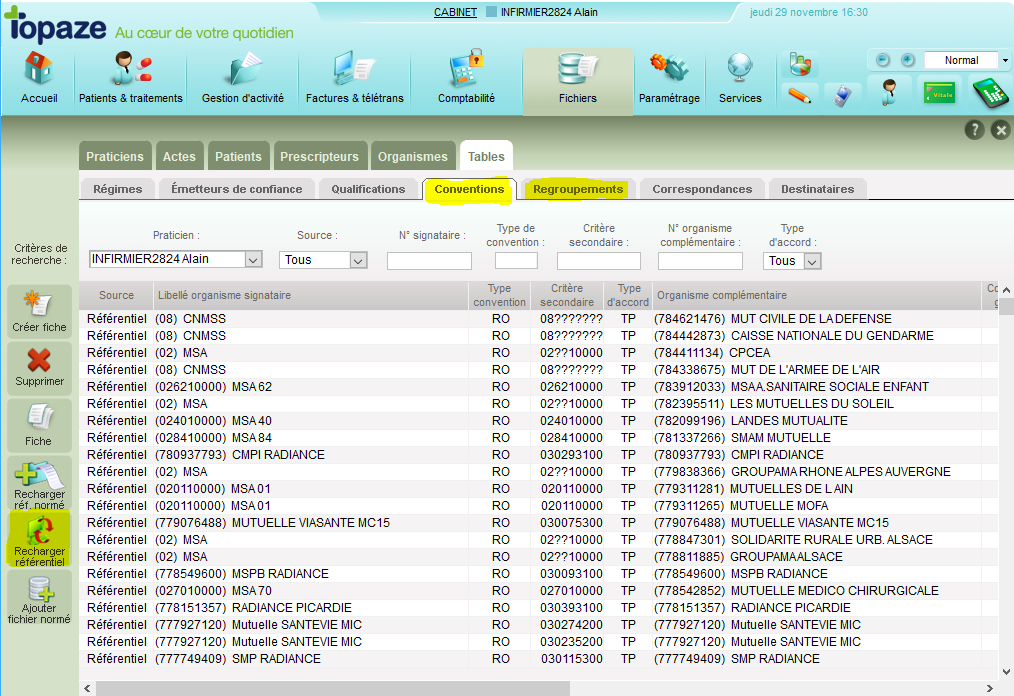This screenshot has height=696, width=1014.
Task: Sort by Critère secondaire column header
Action: (x=566, y=295)
